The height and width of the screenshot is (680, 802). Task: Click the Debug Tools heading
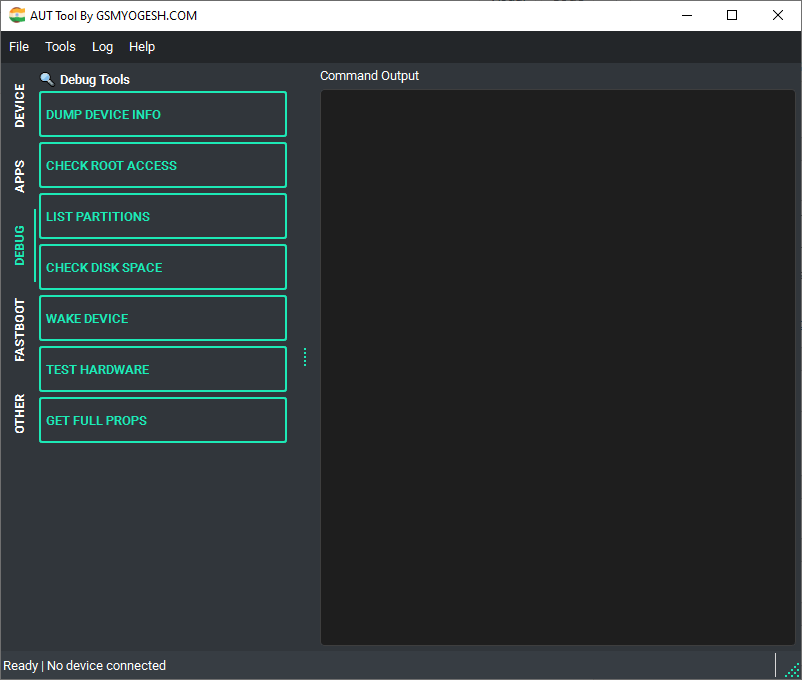coord(95,80)
